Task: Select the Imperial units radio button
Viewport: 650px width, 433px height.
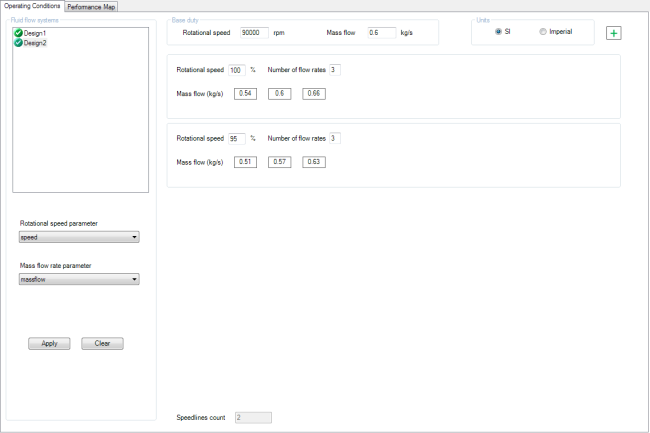Action: pos(543,32)
